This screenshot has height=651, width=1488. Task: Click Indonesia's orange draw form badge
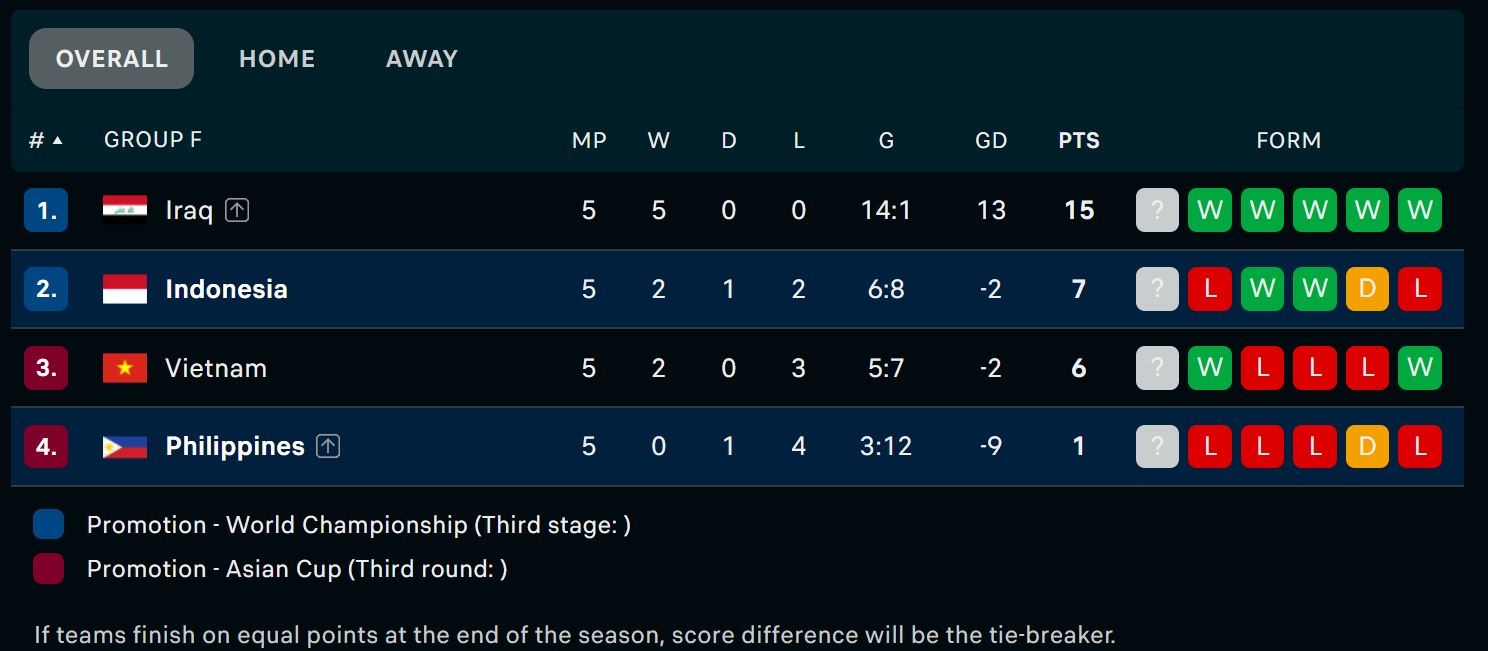point(1367,289)
